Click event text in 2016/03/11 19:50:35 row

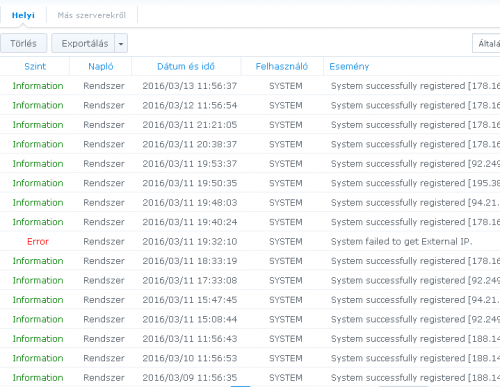coord(415,183)
